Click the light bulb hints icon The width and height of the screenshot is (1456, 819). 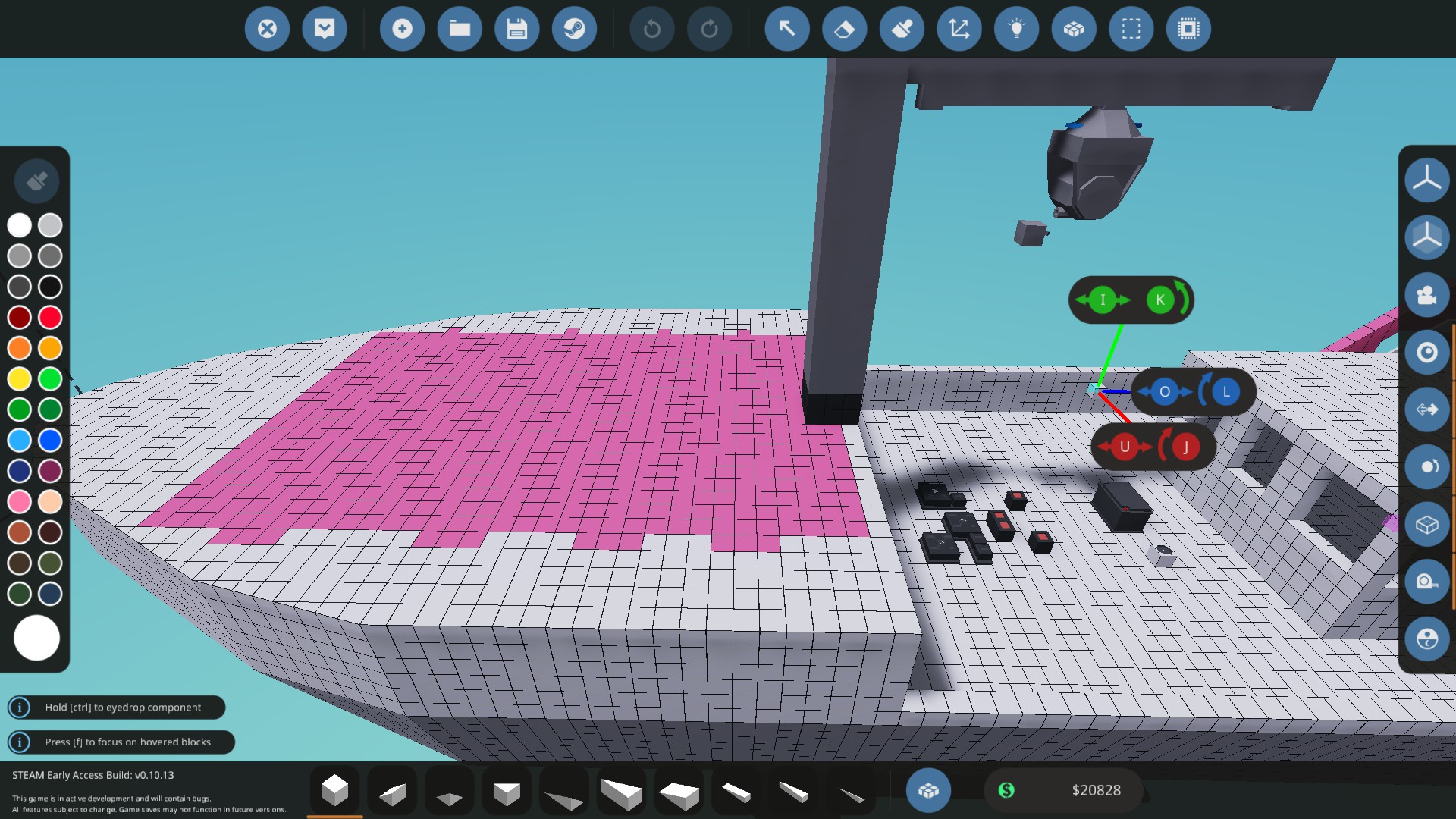tap(1016, 29)
